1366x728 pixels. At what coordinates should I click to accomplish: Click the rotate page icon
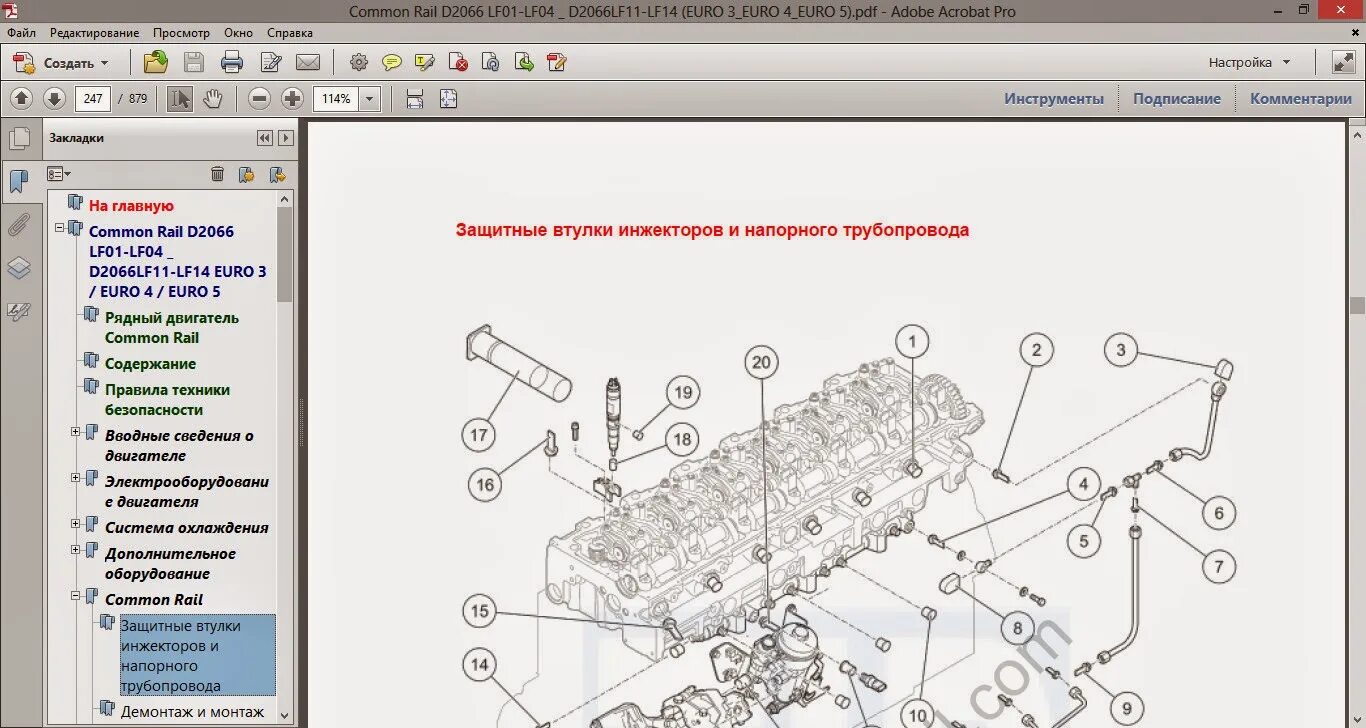point(490,62)
